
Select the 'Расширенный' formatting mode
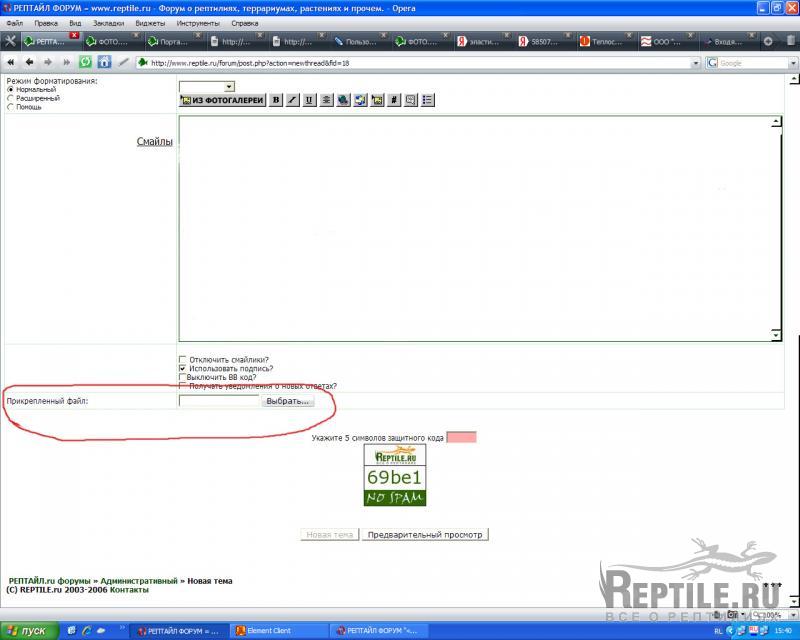(x=11, y=98)
